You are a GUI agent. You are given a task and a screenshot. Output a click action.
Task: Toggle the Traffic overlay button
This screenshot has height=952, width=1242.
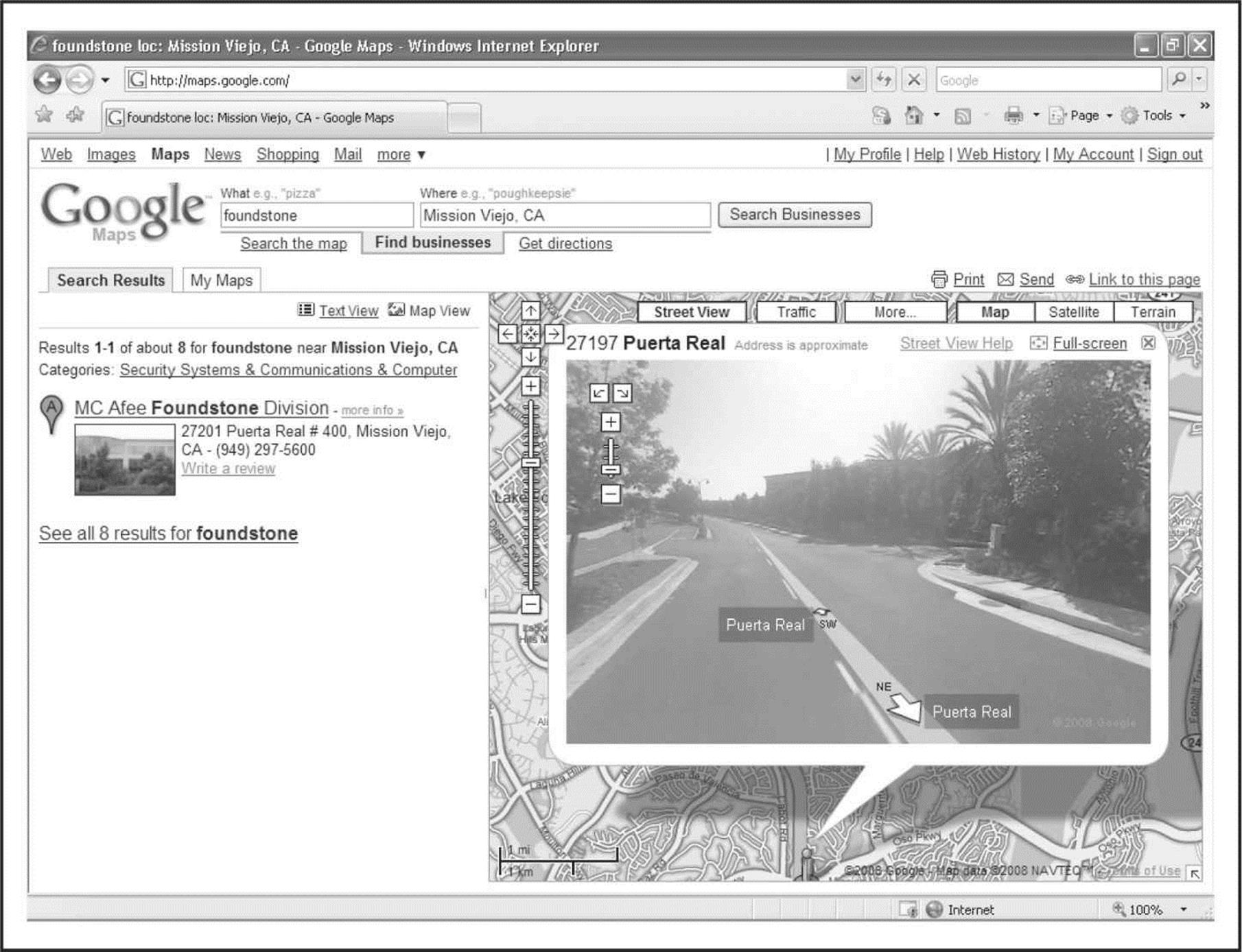796,312
